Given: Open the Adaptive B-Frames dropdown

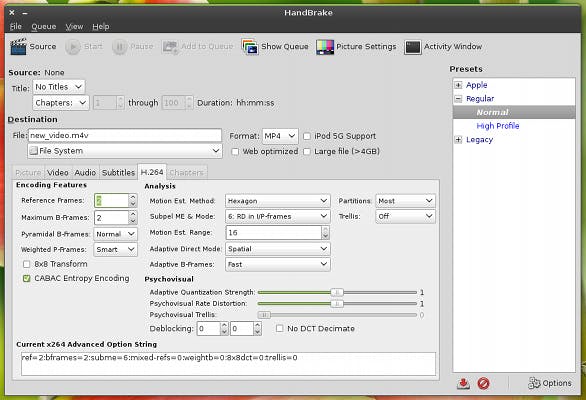Looking at the screenshot, I should pos(278,264).
